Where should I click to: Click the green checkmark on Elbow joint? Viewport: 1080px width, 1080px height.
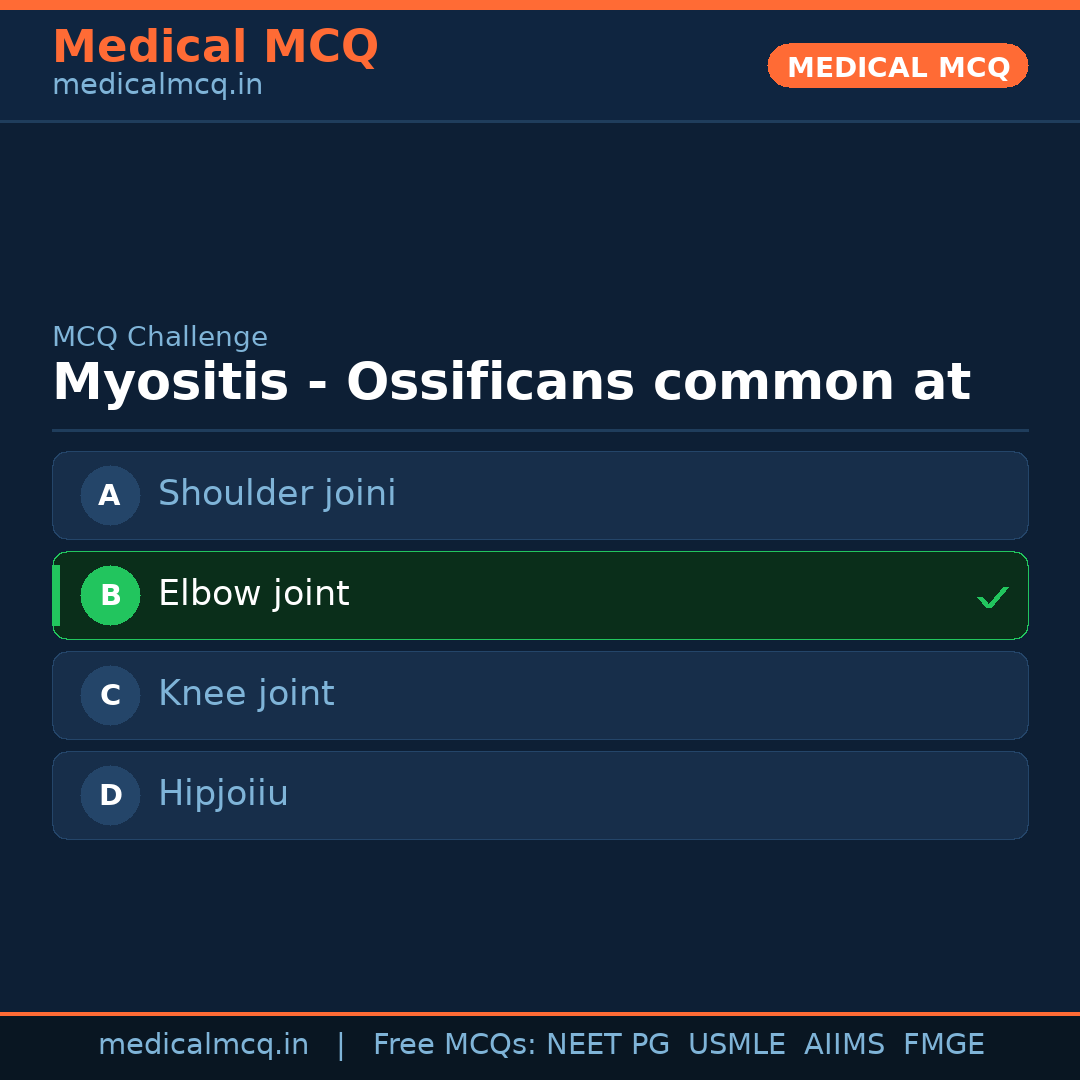point(993,597)
